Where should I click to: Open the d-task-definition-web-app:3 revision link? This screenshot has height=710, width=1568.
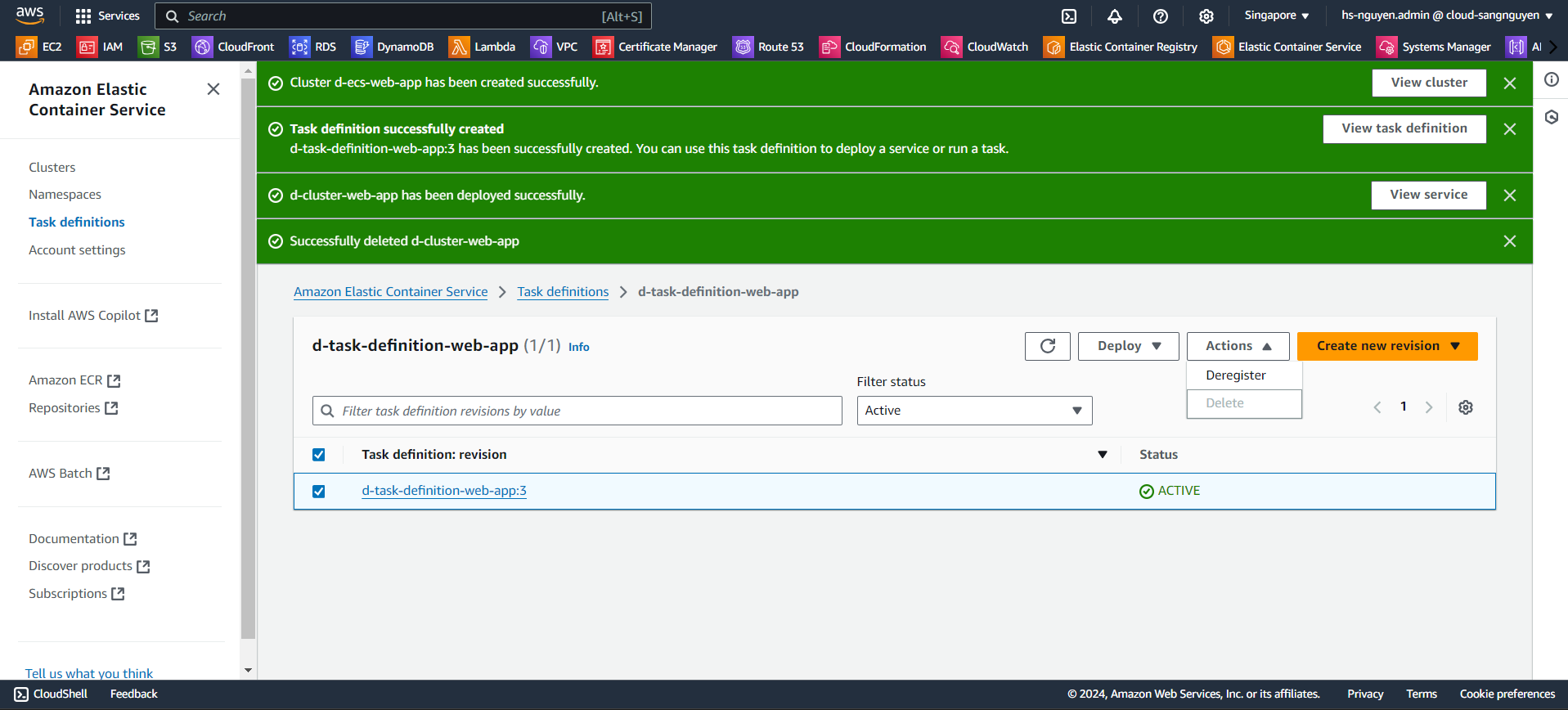click(x=444, y=491)
